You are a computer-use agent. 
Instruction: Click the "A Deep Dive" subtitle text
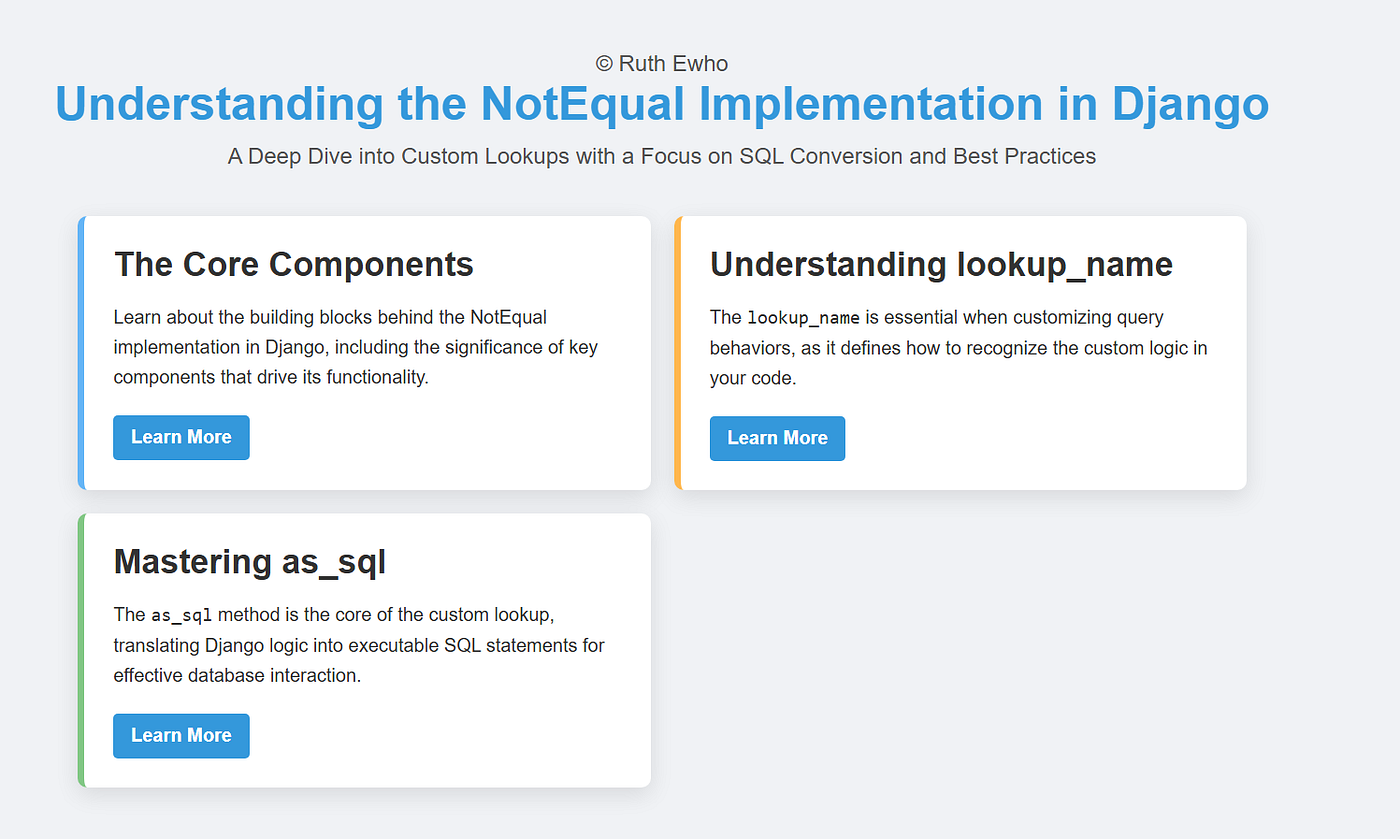pyautogui.click(x=661, y=156)
